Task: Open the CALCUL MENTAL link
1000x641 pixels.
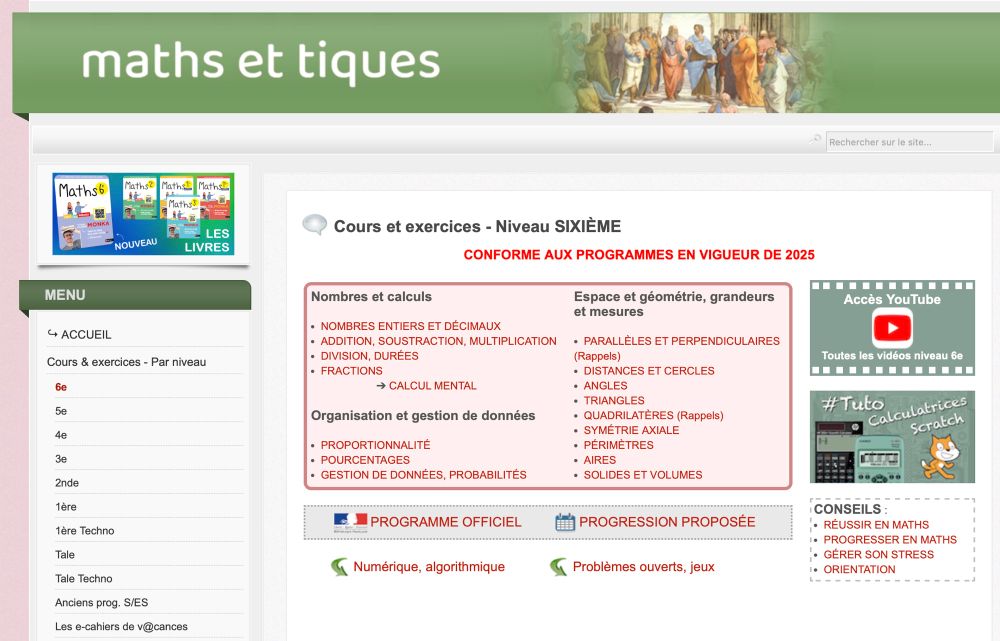Action: [x=432, y=386]
